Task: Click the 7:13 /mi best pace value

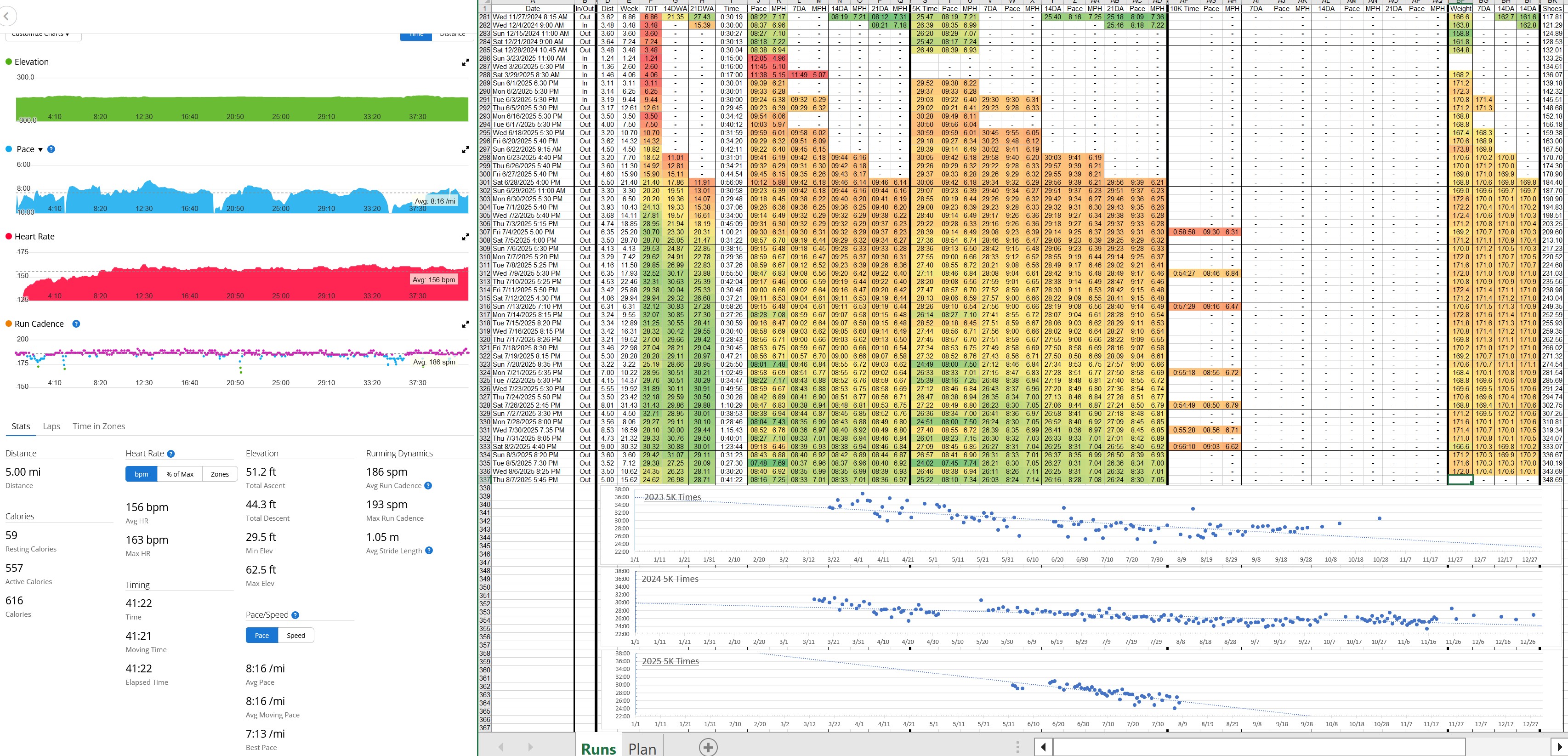Action: [265, 734]
